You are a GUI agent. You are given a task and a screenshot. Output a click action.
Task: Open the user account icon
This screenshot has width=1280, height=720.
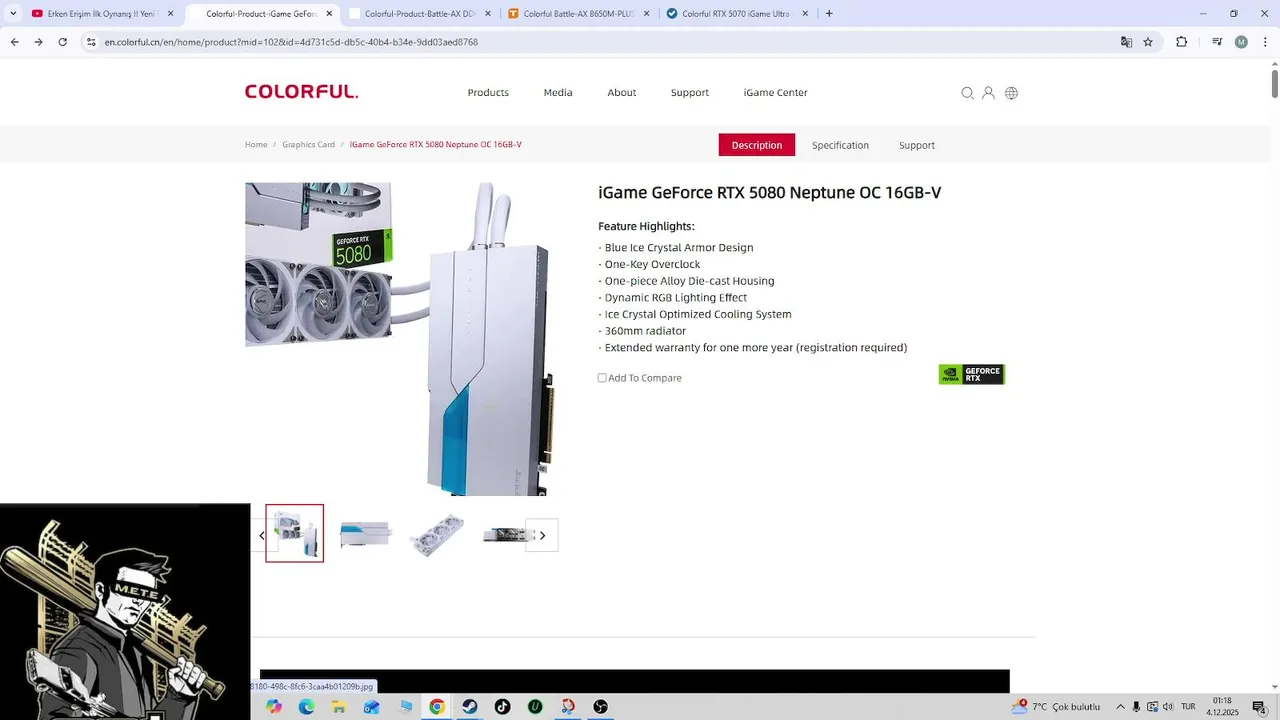[988, 93]
